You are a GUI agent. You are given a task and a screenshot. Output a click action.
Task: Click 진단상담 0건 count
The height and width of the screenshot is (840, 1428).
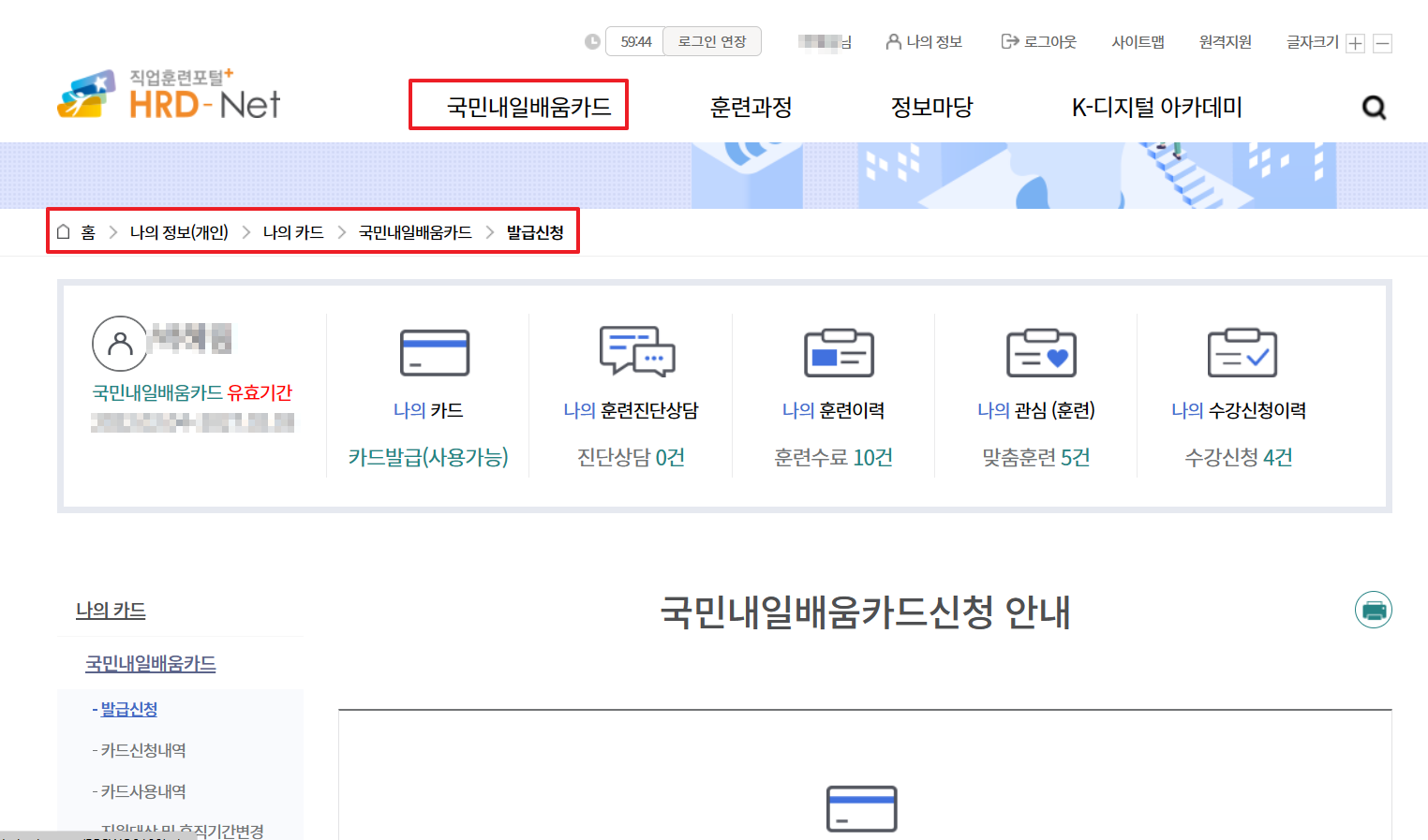(x=631, y=457)
